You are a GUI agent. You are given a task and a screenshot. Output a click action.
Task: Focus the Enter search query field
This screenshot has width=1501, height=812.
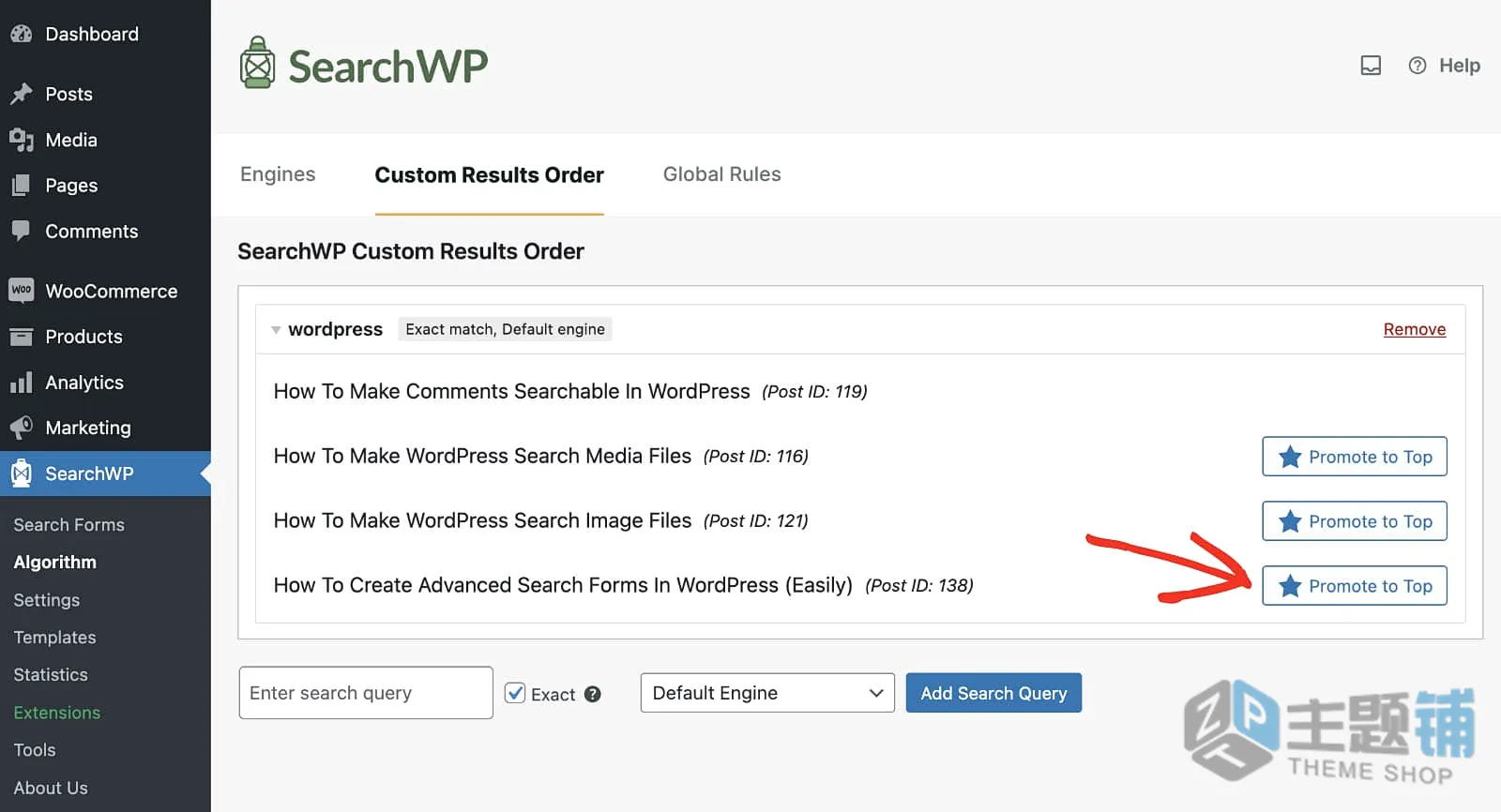click(366, 693)
